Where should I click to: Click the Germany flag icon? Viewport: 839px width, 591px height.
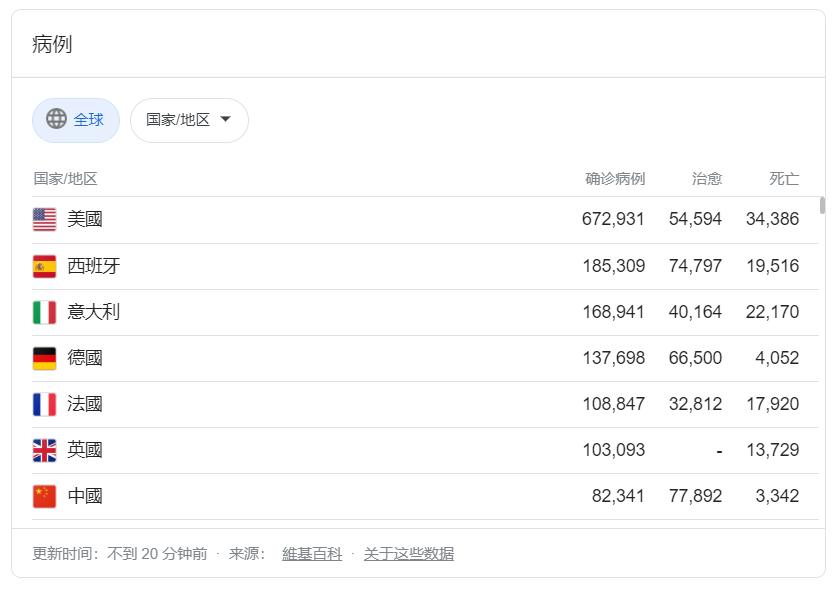click(x=44, y=357)
